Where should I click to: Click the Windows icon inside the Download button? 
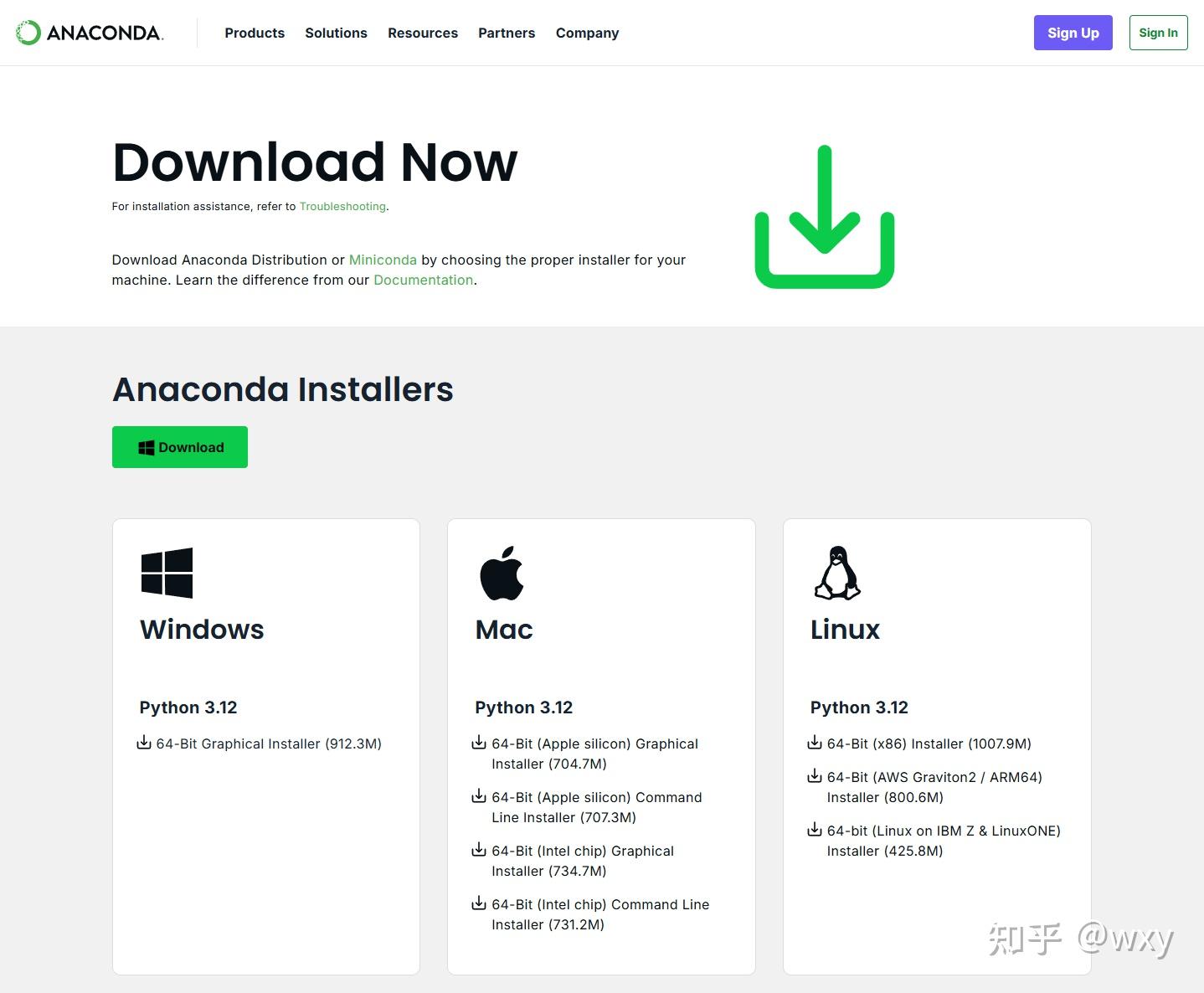point(146,446)
